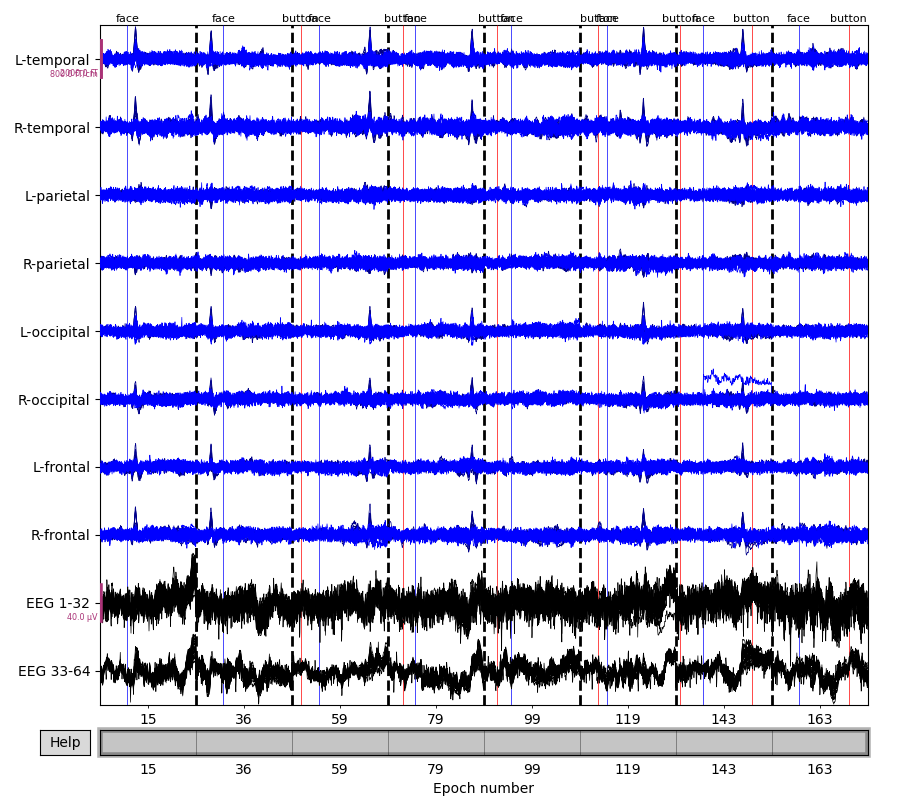Select the L-temporal channel label
The width and height of the screenshot is (912, 800).
coord(52,60)
